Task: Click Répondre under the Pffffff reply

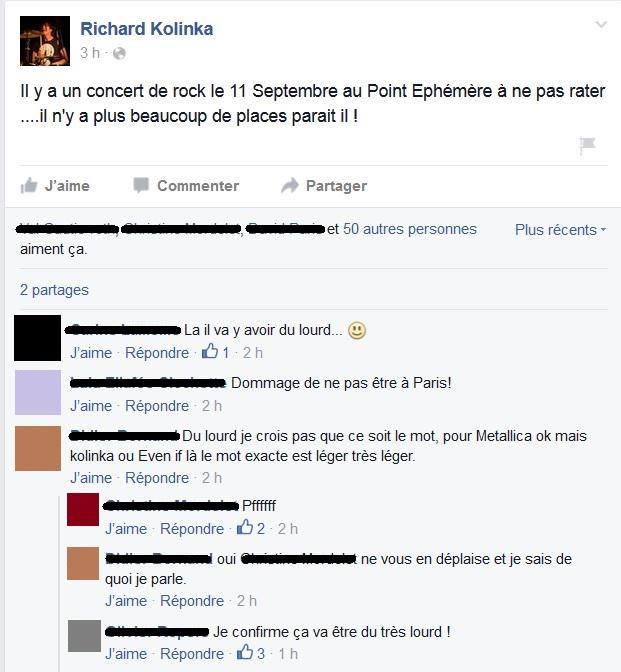Action: point(192,528)
